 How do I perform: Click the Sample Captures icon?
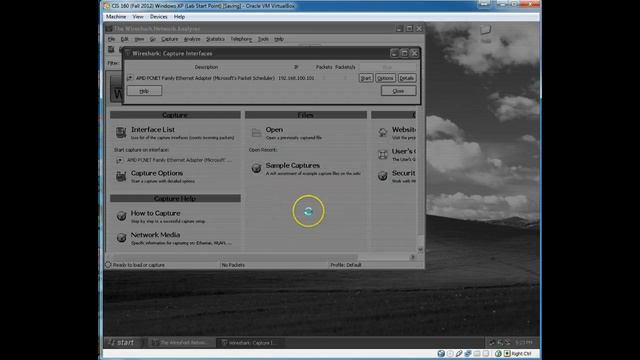click(x=256, y=168)
